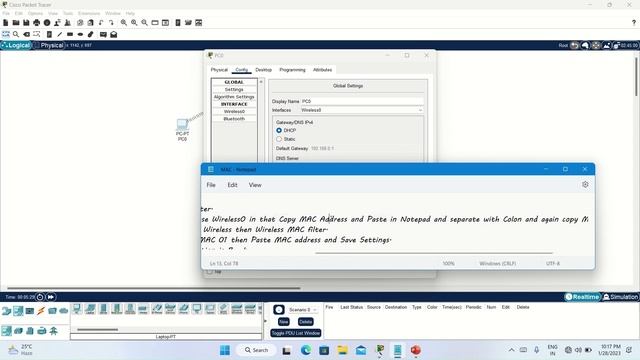Open Microsoft Edge from the taskbar
This screenshot has height=360, width=640.
pyautogui.click(x=306, y=350)
